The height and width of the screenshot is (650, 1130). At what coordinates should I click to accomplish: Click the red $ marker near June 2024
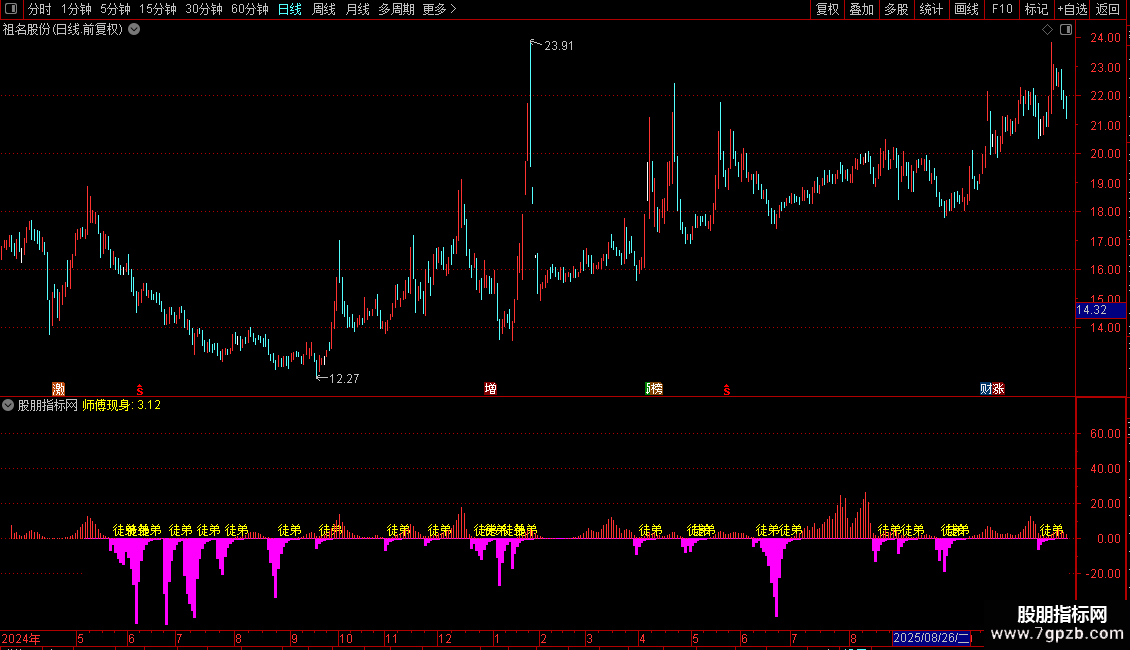pos(140,390)
